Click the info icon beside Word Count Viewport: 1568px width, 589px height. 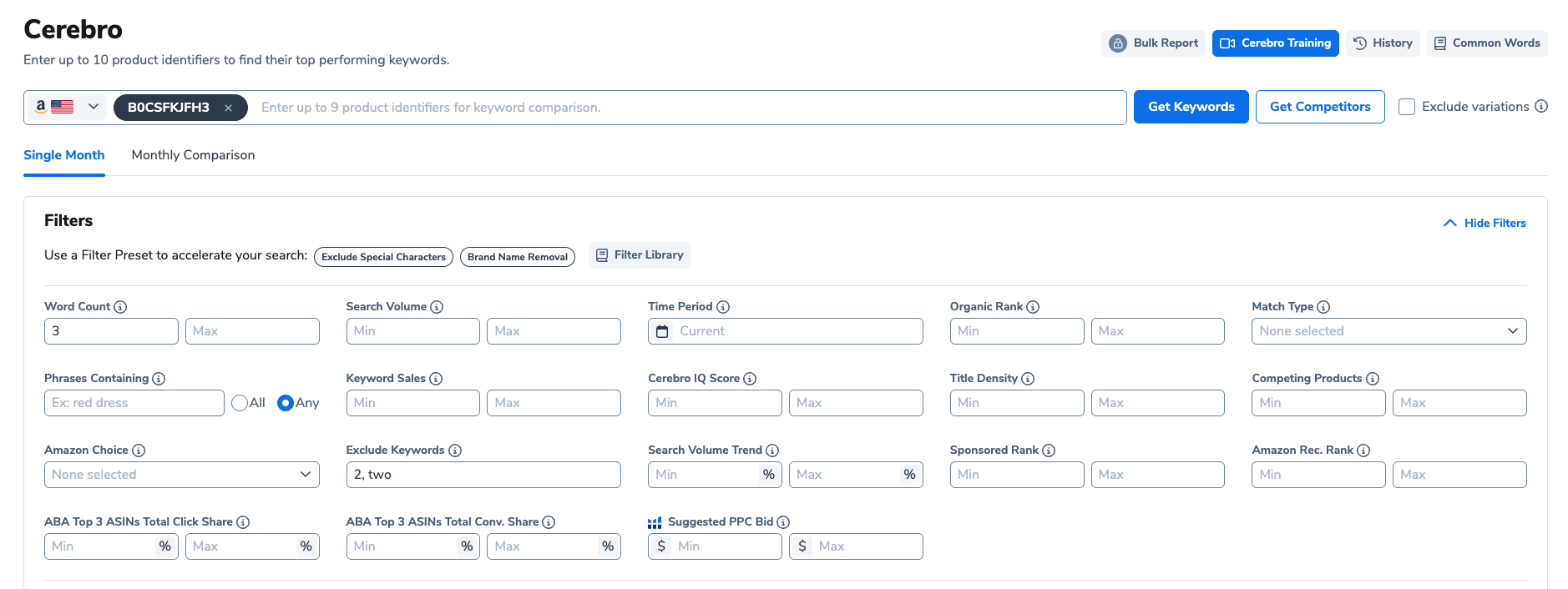click(120, 307)
